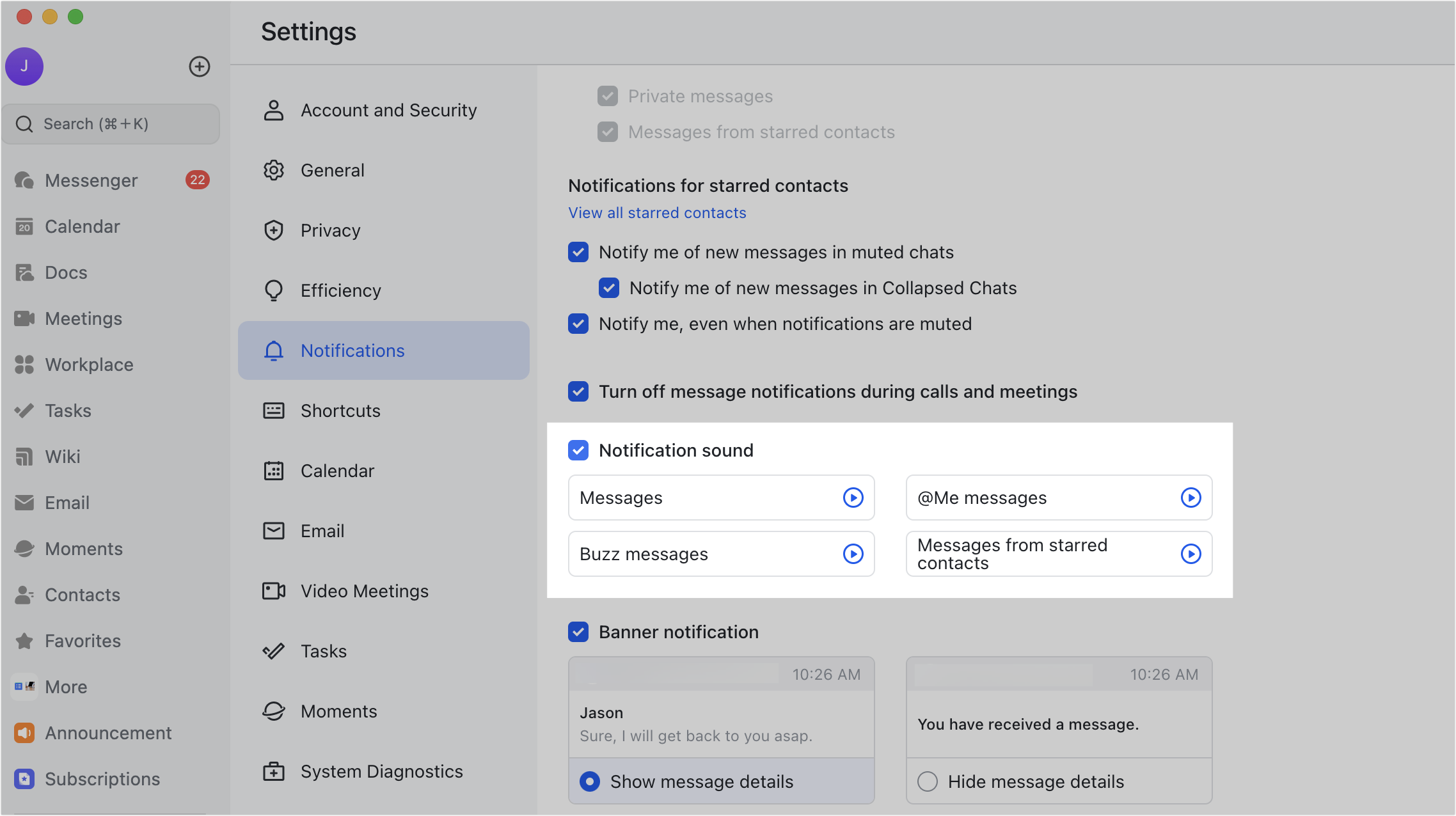Click the add (+) icon near the avatar
Image resolution: width=1456 pixels, height=816 pixels.
pyautogui.click(x=199, y=67)
